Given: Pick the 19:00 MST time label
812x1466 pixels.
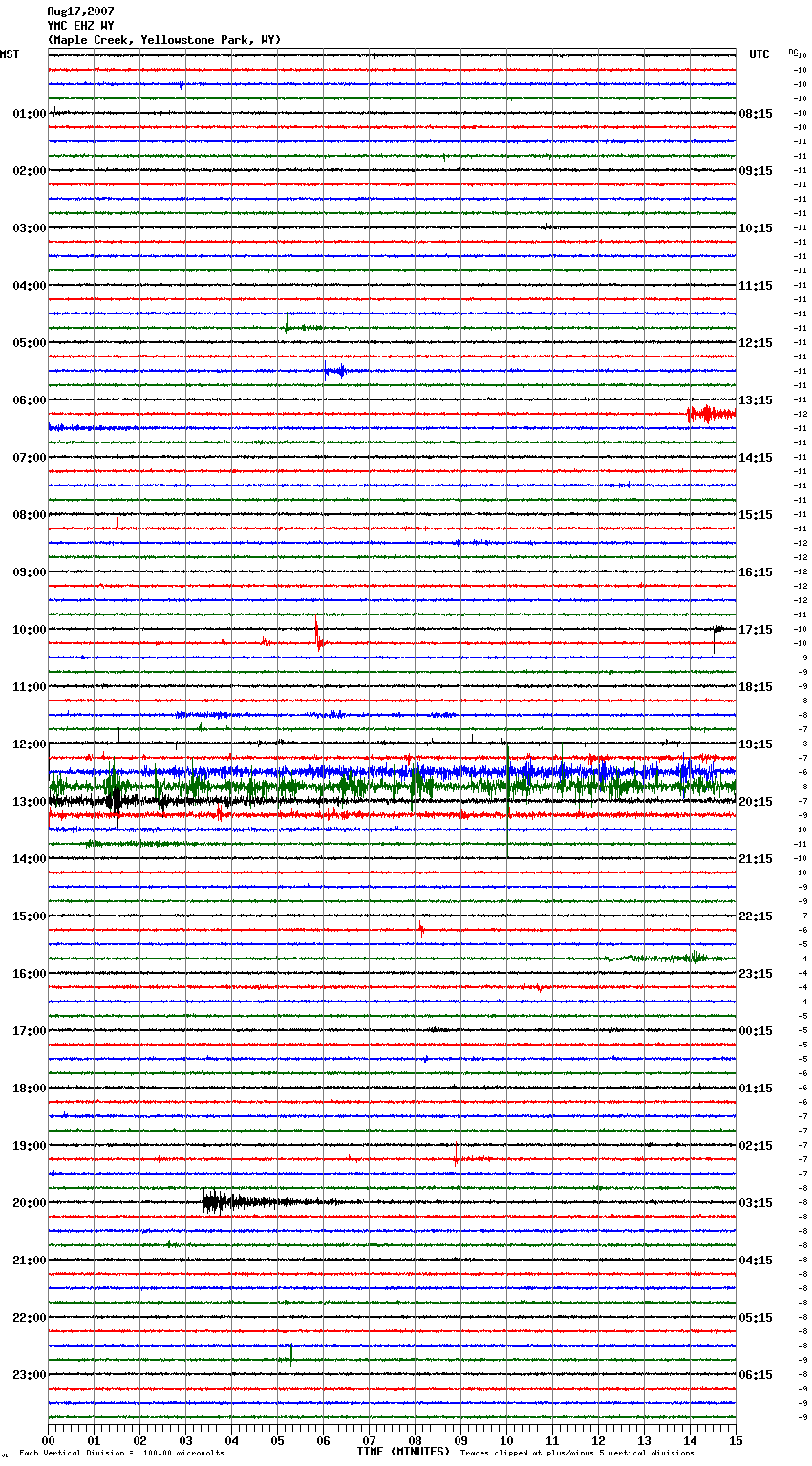Looking at the screenshot, I should pos(30,1146).
